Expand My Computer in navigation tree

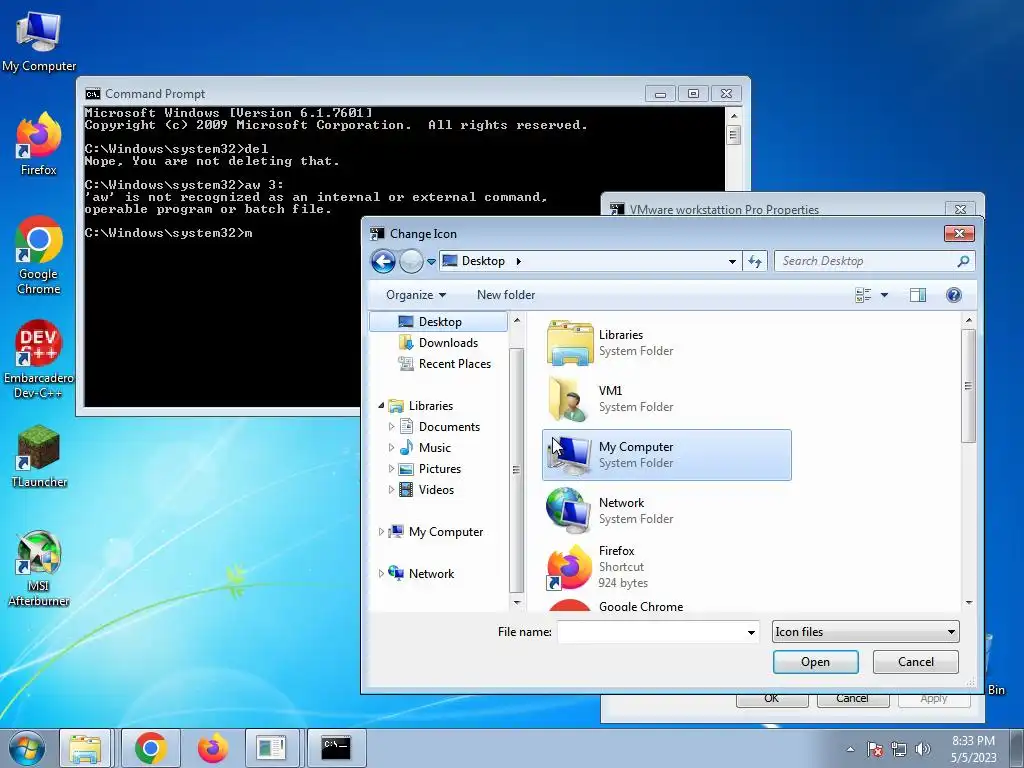(381, 532)
